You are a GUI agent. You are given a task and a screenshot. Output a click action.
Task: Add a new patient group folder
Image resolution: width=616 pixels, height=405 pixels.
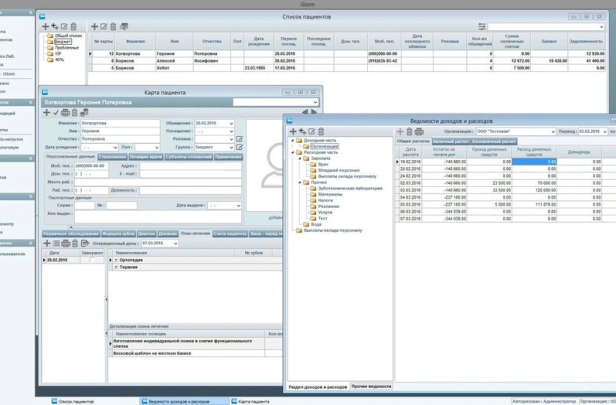pyautogui.click(x=44, y=26)
